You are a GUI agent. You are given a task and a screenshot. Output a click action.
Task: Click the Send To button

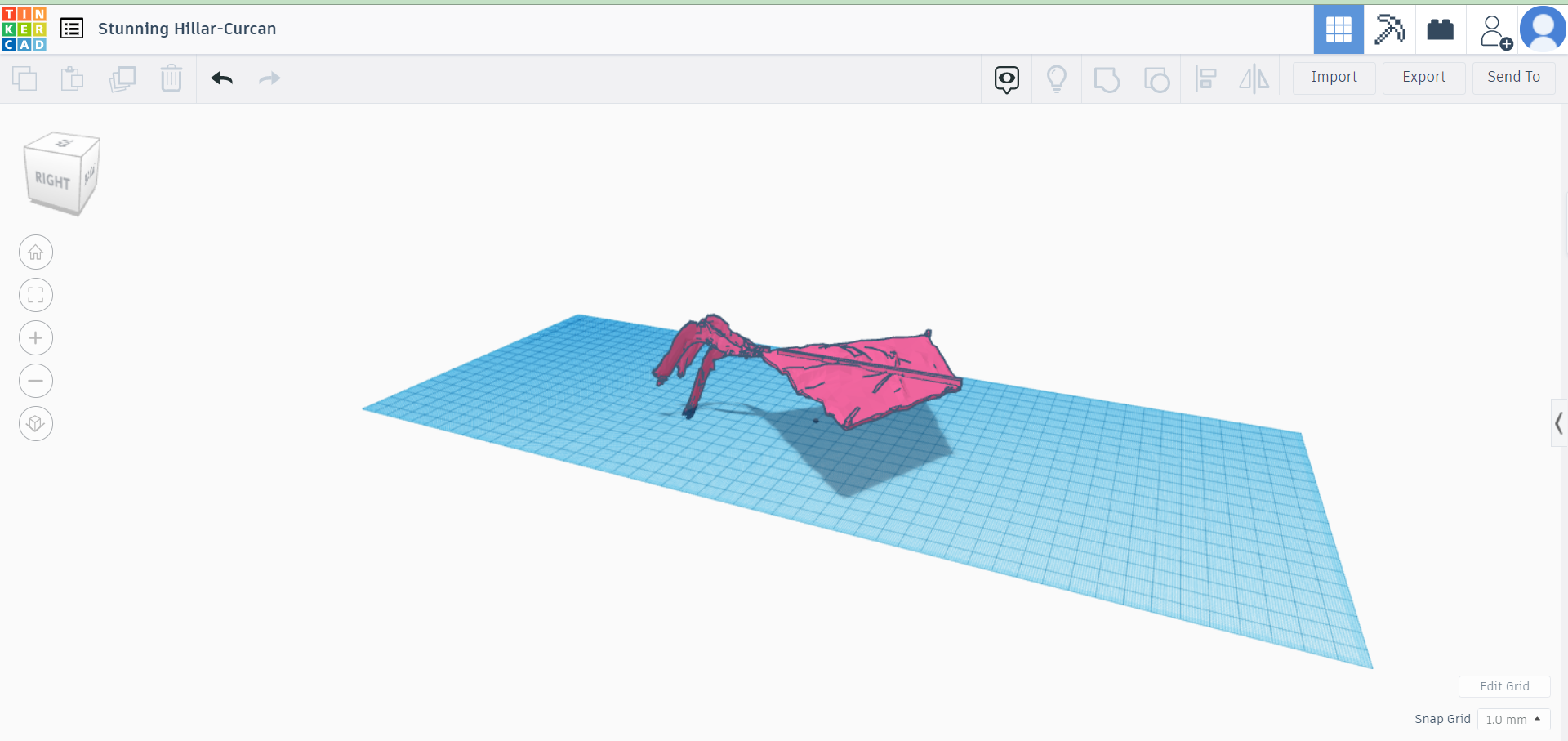click(1514, 78)
